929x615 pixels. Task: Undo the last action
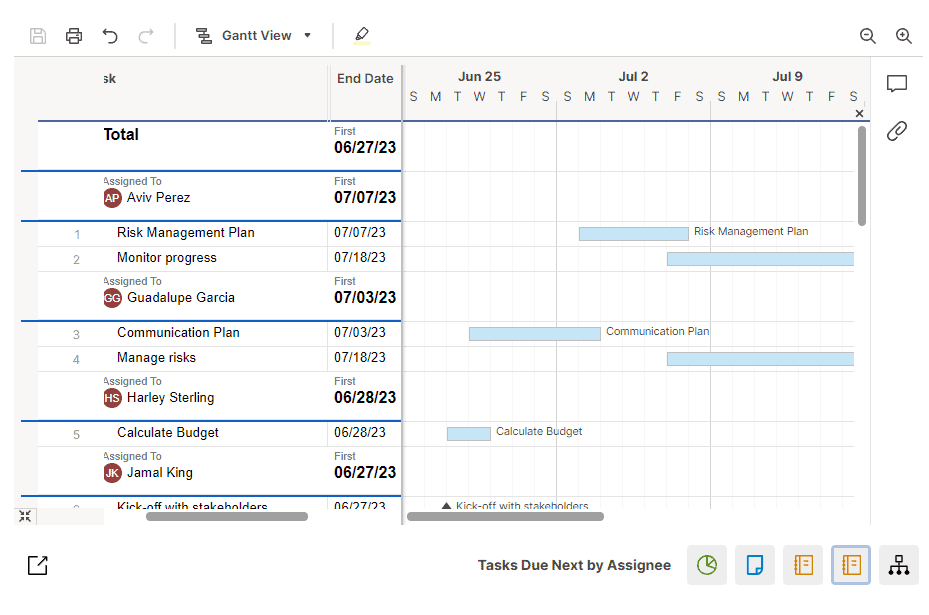(110, 36)
